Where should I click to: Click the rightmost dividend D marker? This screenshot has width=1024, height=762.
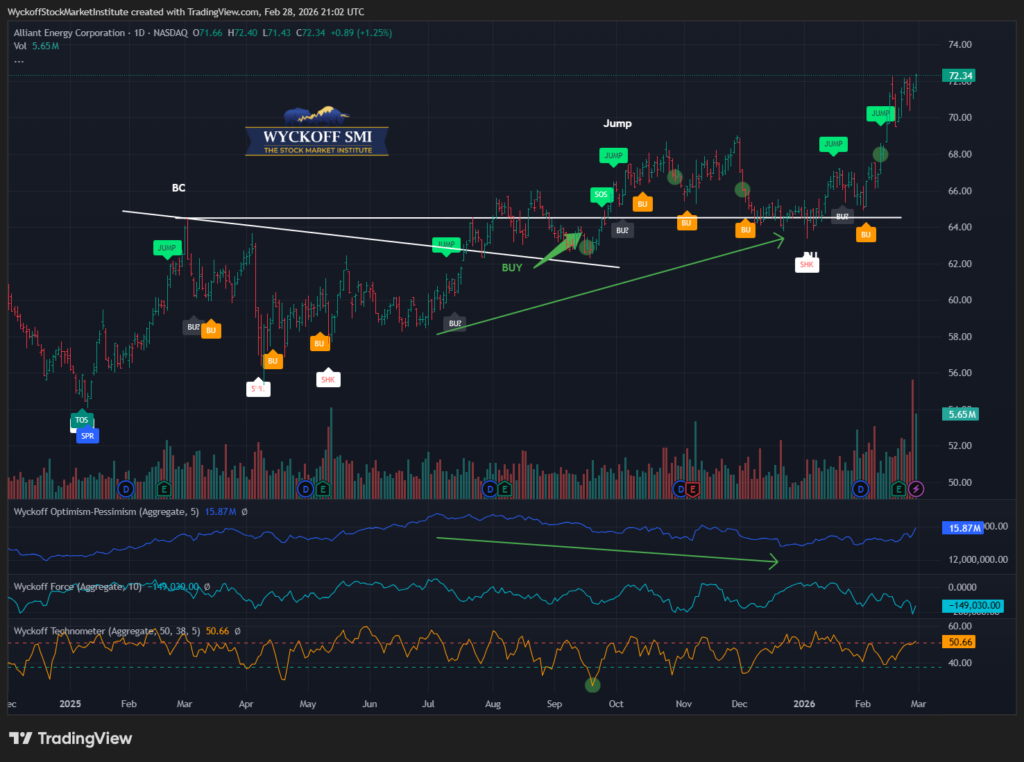pos(861,488)
